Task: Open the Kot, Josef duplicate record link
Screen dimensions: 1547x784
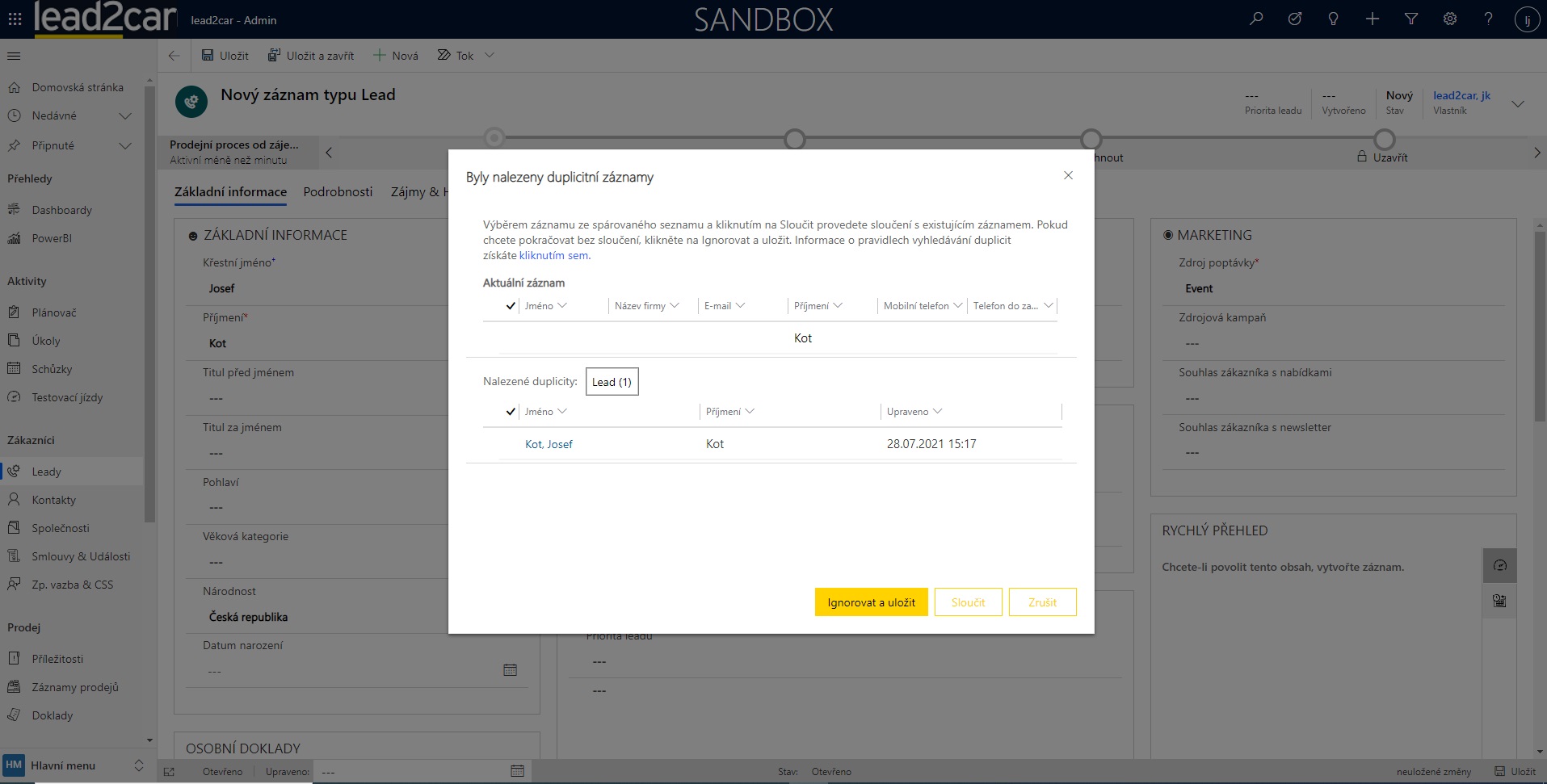Action: [549, 444]
